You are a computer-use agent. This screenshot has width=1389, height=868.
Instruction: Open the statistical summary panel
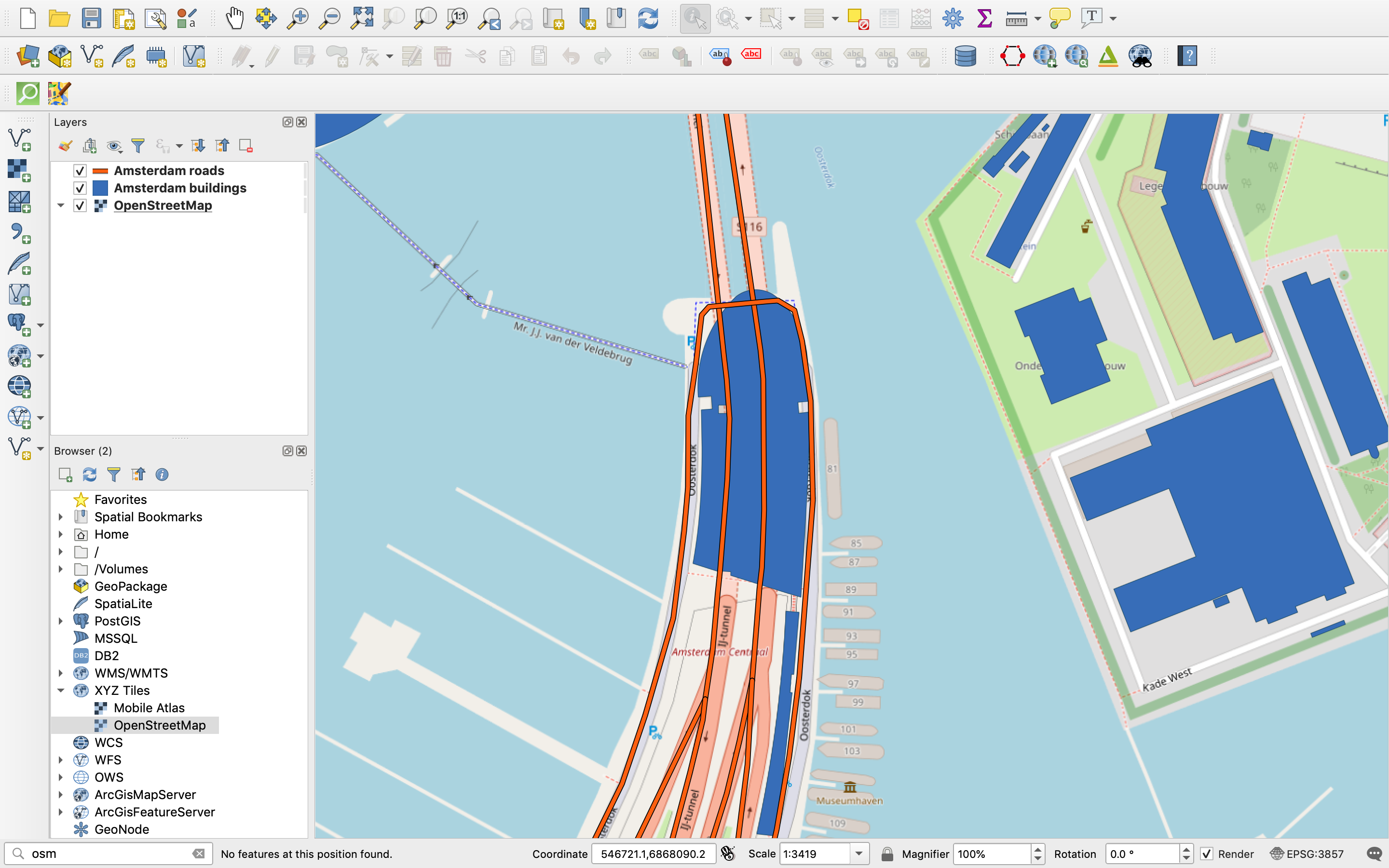[x=983, y=18]
